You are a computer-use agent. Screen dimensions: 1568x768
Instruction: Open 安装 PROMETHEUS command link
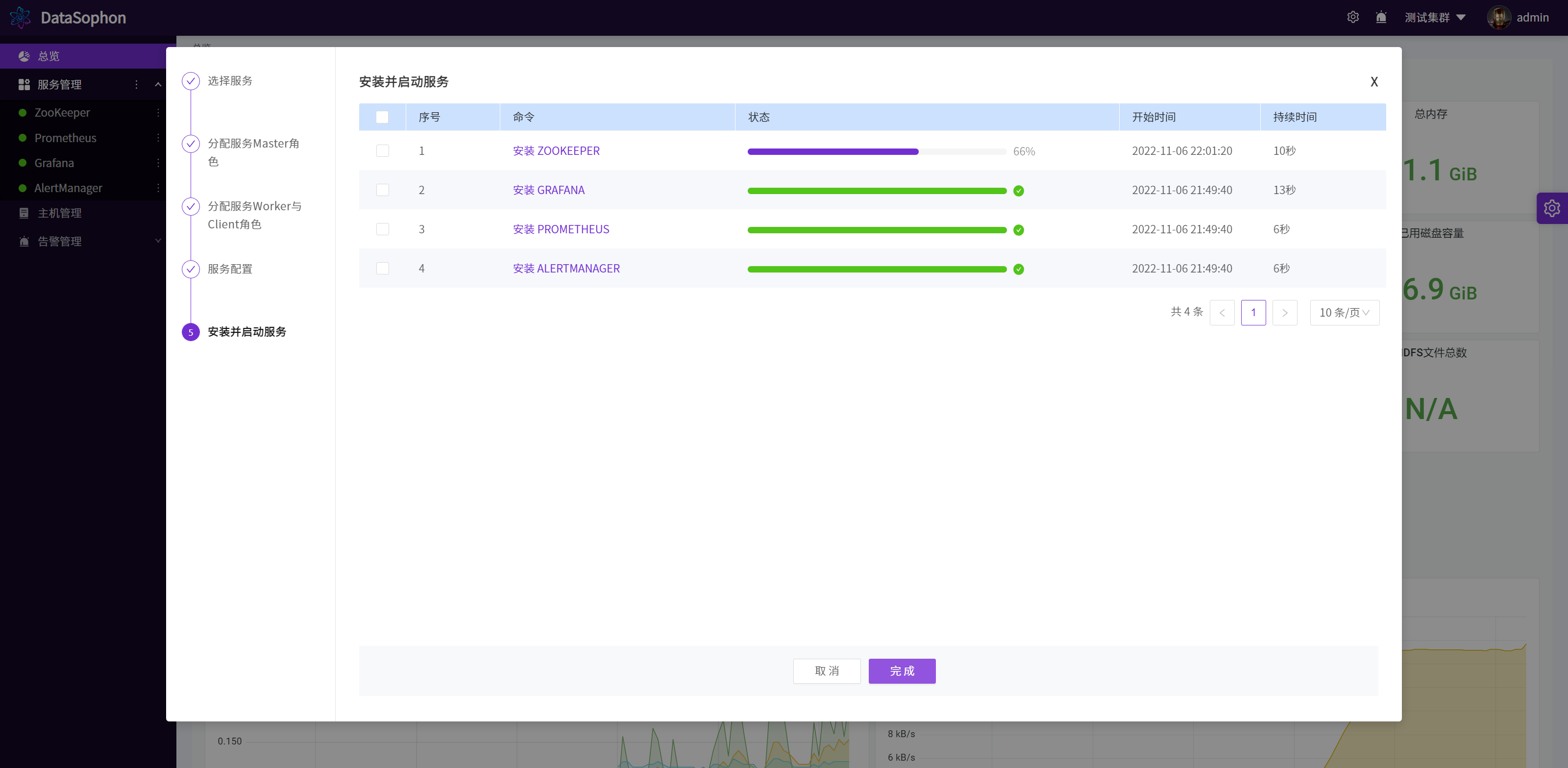[561, 229]
